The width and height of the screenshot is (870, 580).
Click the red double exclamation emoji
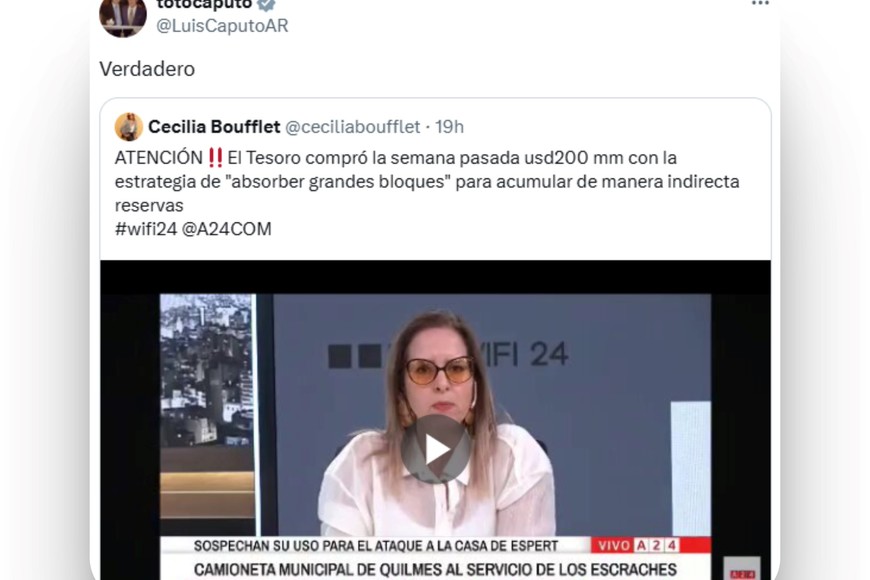coord(215,158)
